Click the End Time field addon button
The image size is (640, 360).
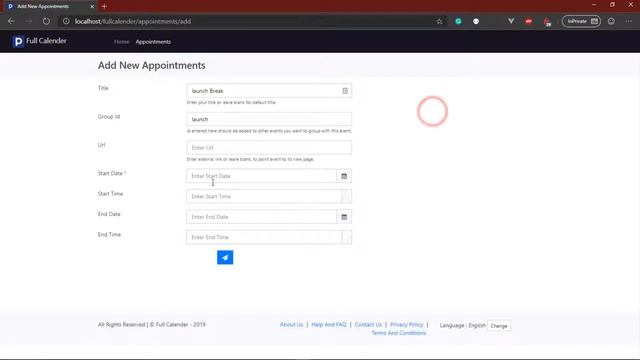(347, 237)
